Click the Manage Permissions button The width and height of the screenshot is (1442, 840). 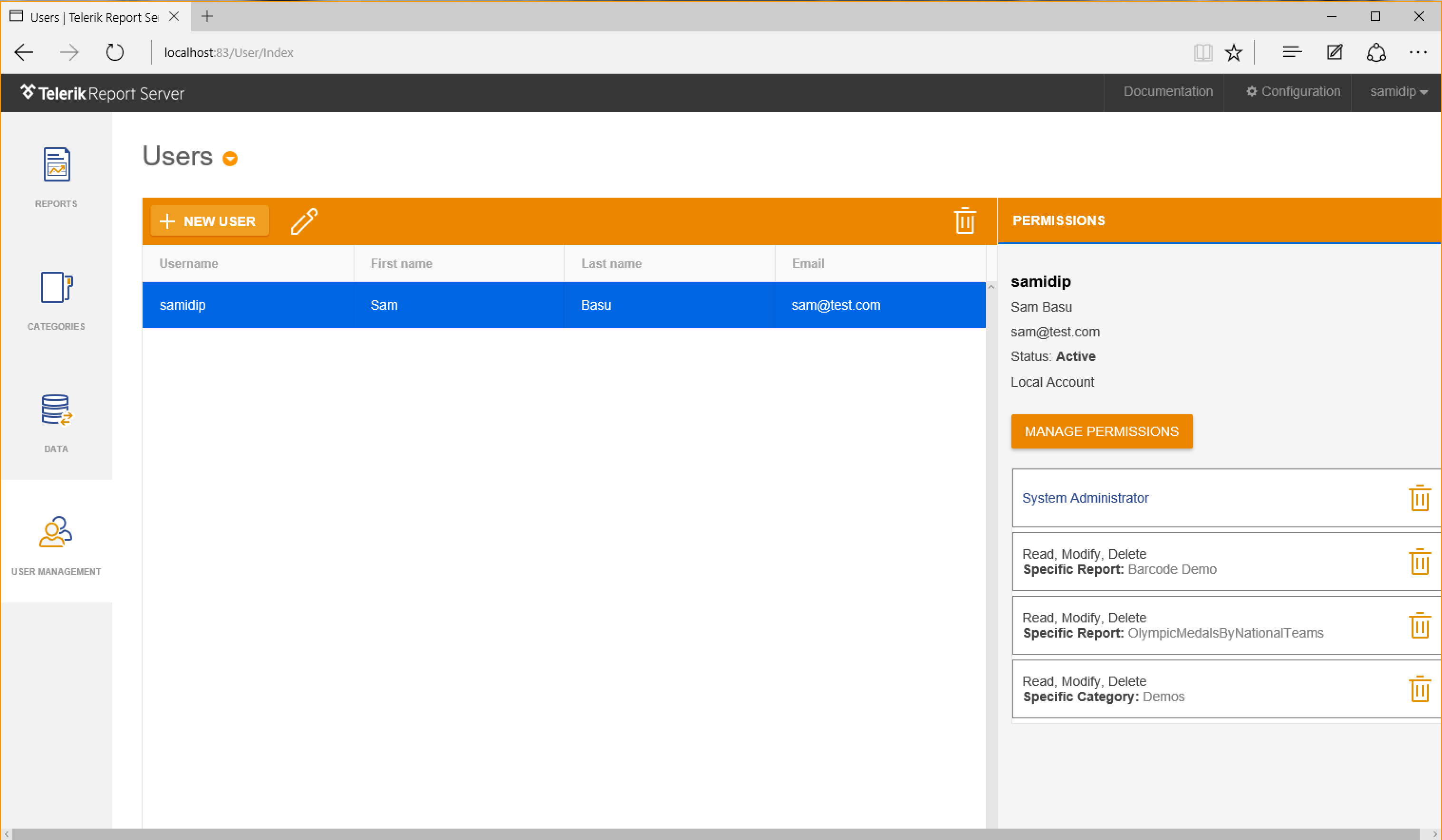(x=1102, y=431)
